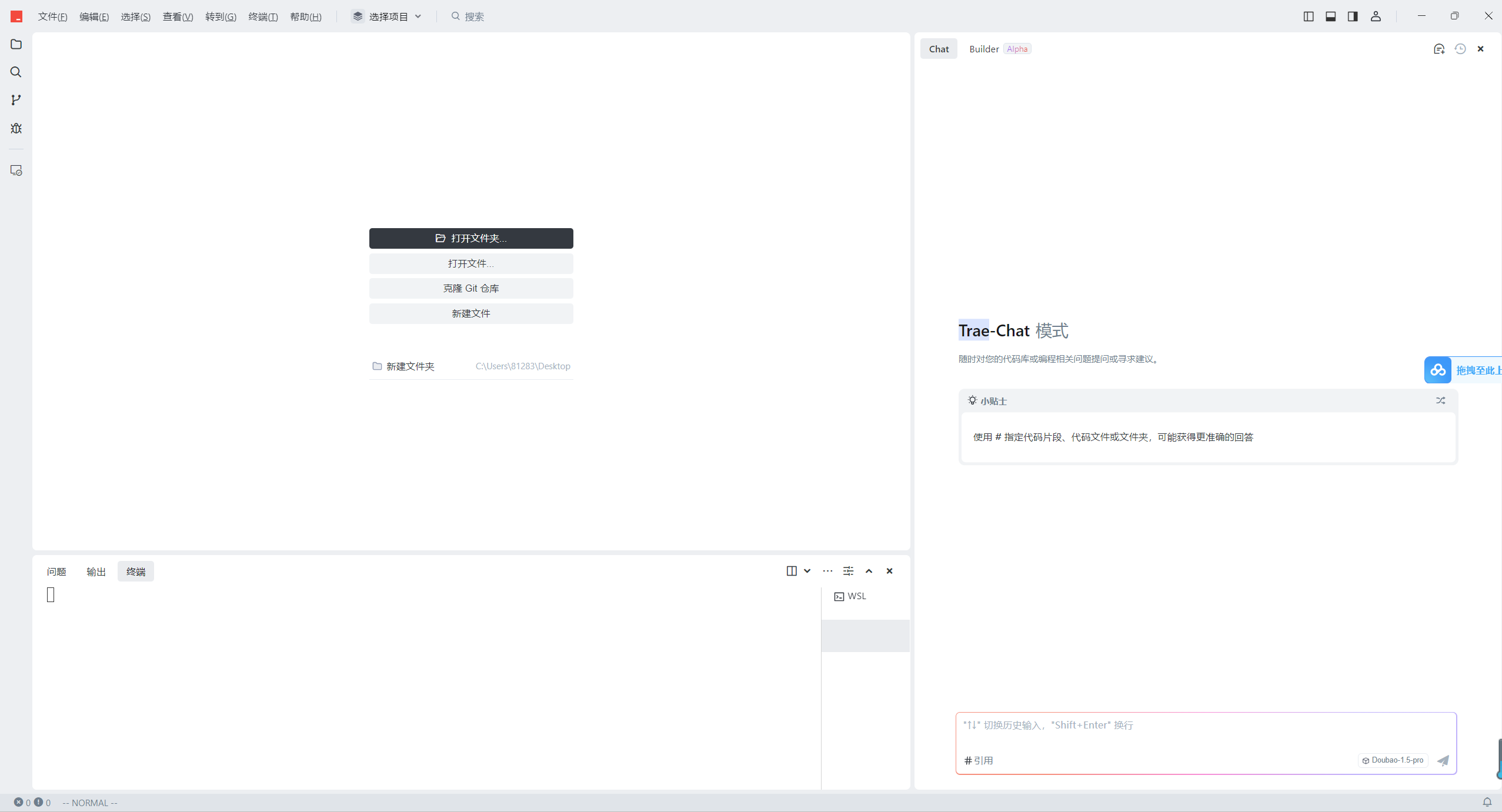
Task: Click the new chat icon in AI panel
Action: (1438, 49)
